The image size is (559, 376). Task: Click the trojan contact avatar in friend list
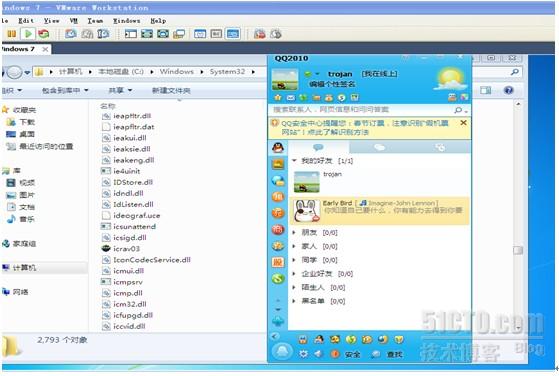click(x=307, y=182)
